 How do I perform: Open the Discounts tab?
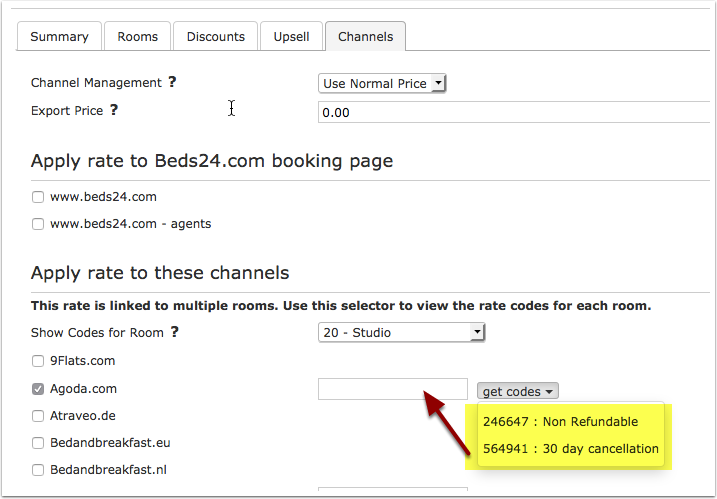[x=215, y=37]
